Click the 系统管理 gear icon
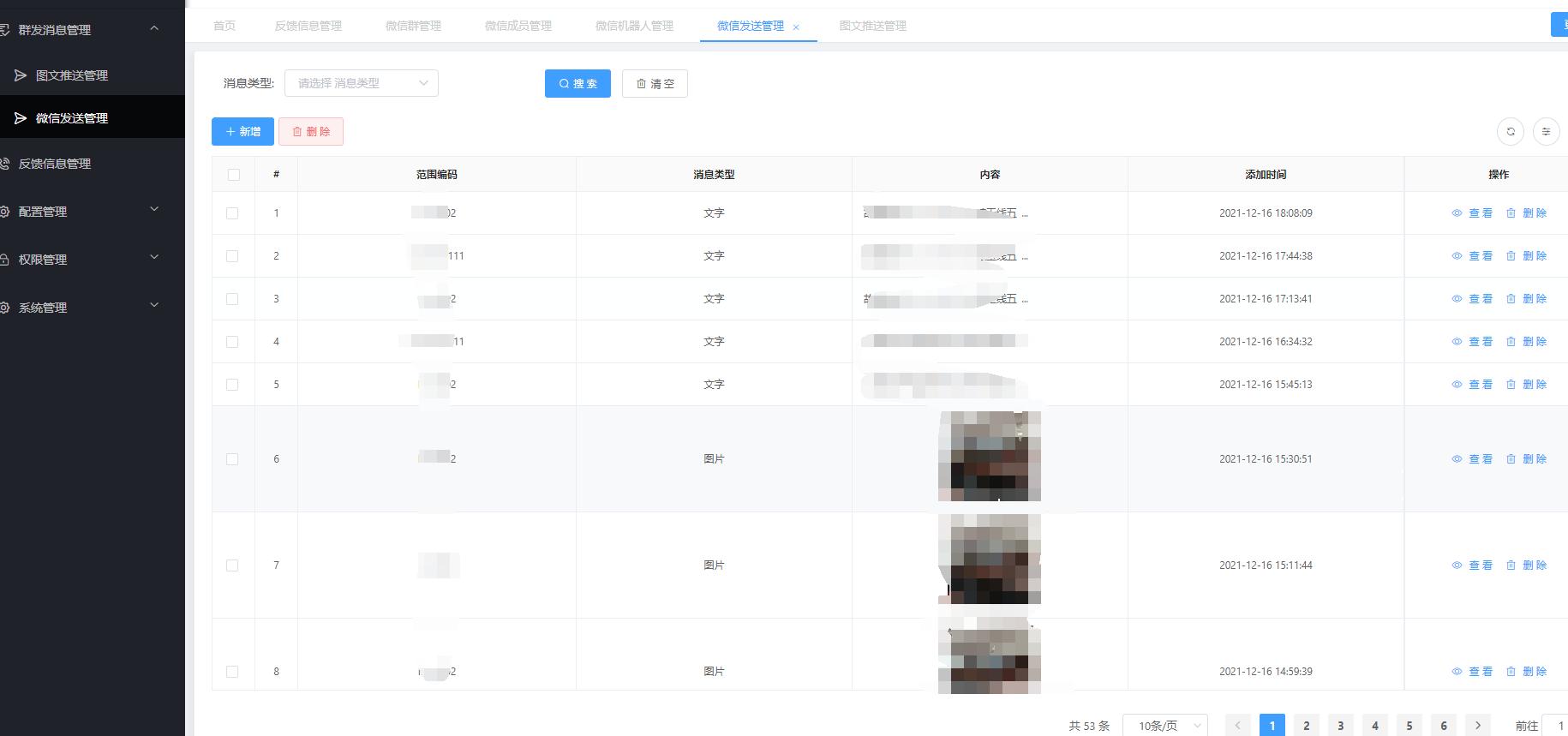The image size is (1568, 736). (x=4, y=308)
